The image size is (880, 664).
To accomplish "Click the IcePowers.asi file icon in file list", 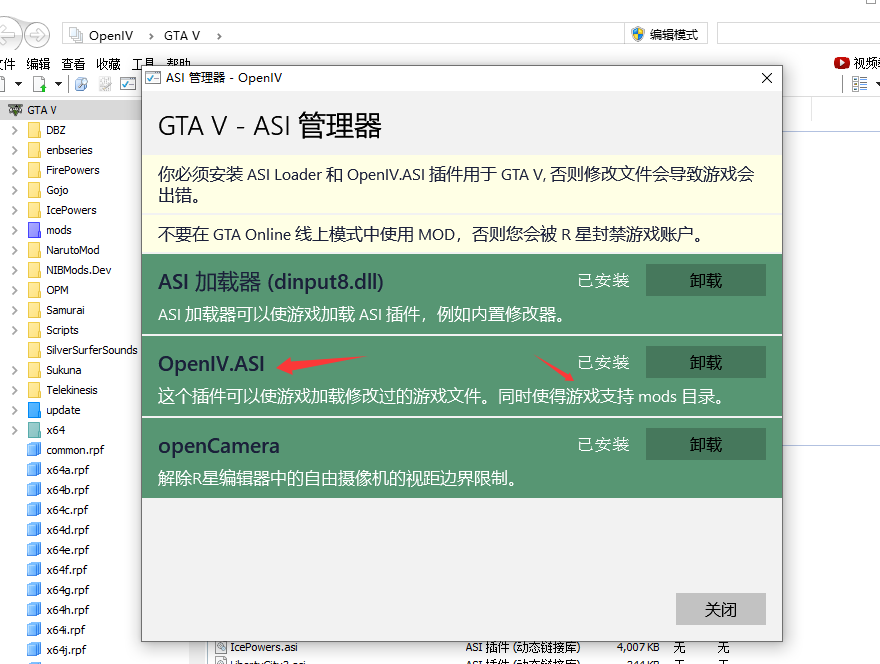I will pos(221,647).
